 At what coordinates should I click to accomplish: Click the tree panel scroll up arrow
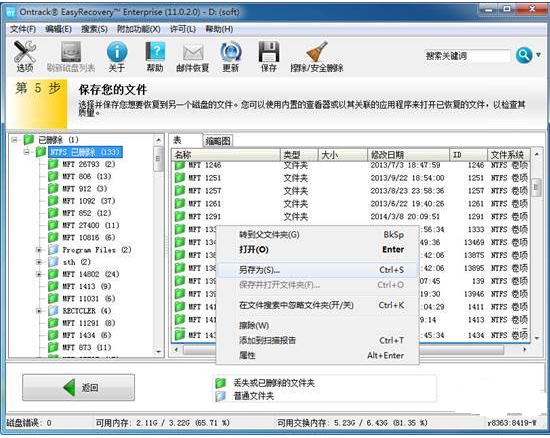click(159, 140)
